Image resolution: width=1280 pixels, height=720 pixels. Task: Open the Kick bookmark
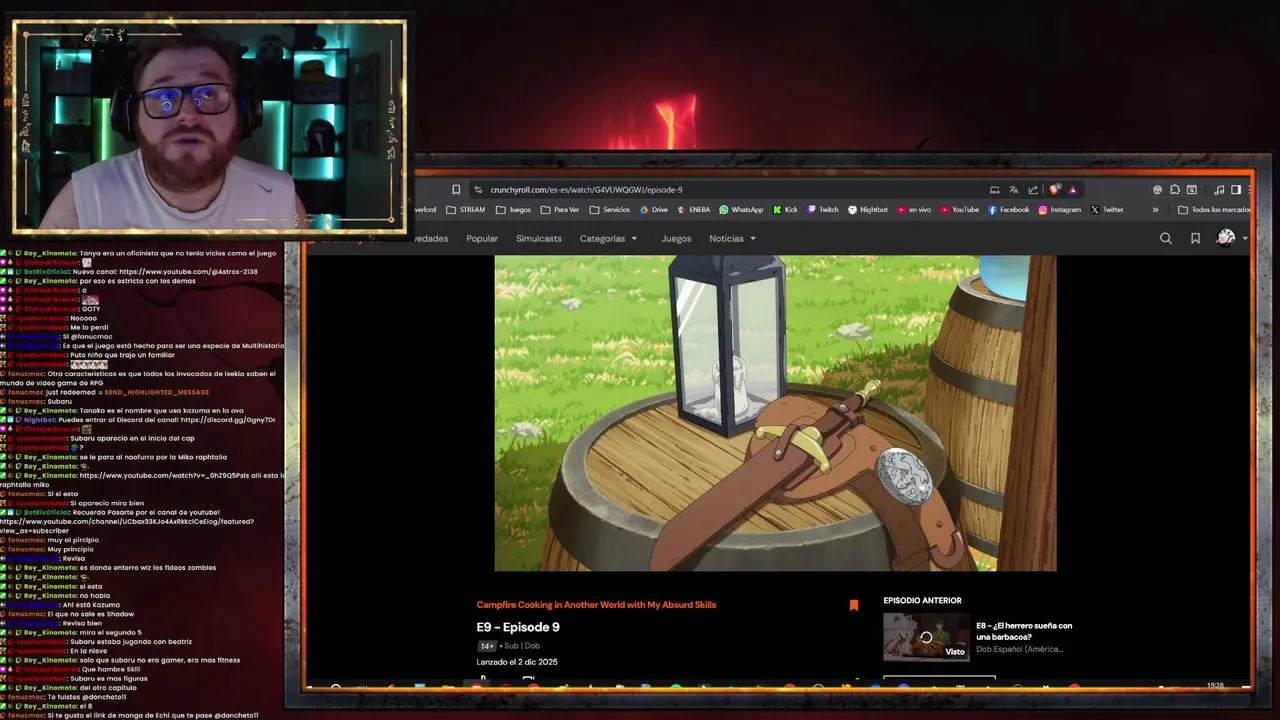click(x=785, y=210)
